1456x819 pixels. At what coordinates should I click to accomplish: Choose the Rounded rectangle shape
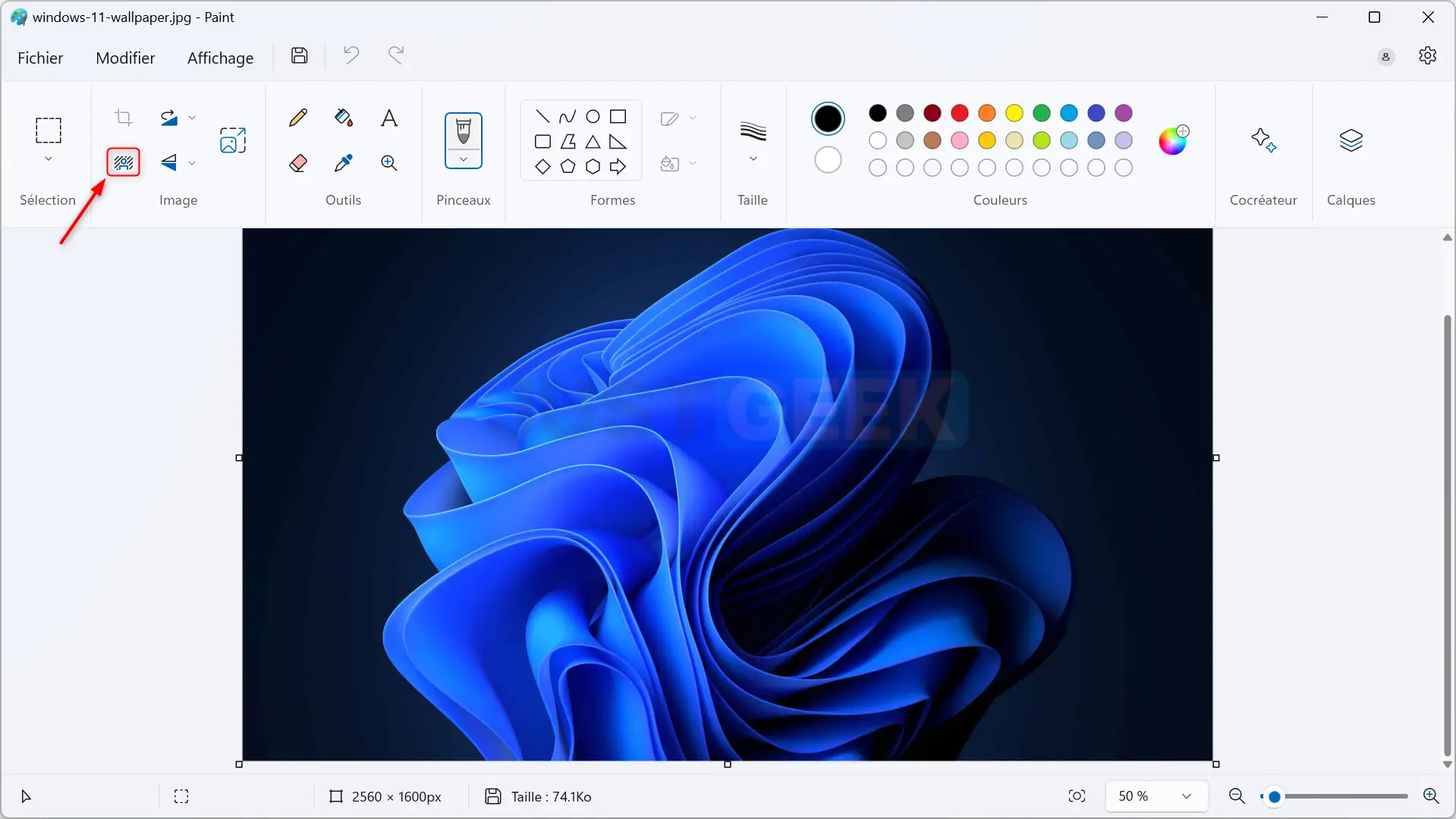542,142
